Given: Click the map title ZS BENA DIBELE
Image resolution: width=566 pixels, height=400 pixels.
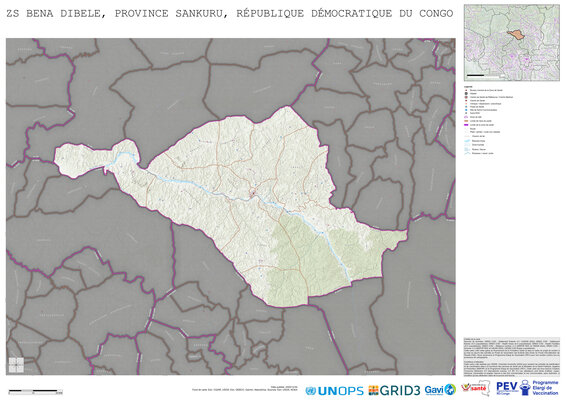Looking at the screenshot, I should point(229,13).
